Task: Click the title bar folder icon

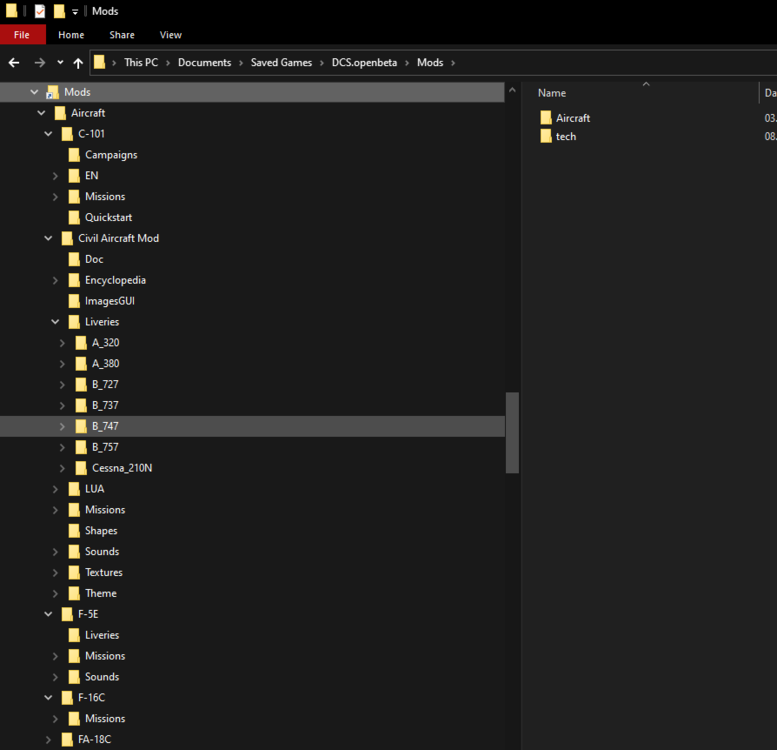Action: (x=11, y=11)
